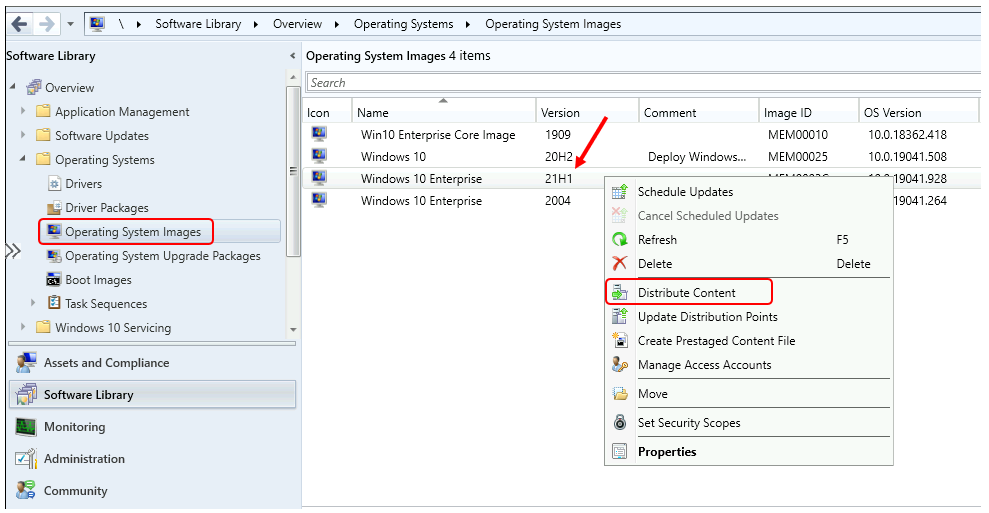The height and width of the screenshot is (513, 989).
Task: Click the tree scrollbar up arrow
Action: click(x=293, y=77)
